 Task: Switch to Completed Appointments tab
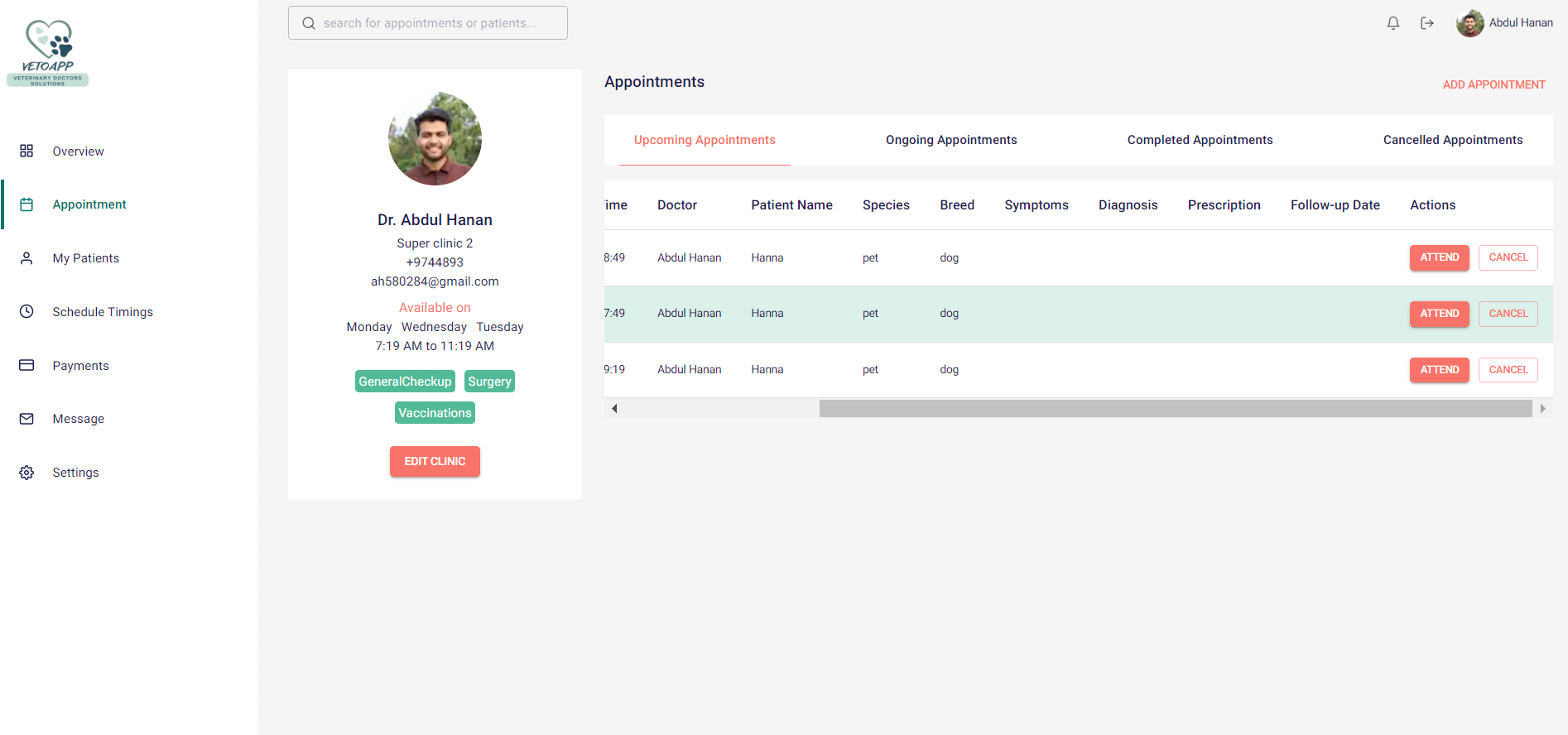pyautogui.click(x=1200, y=140)
